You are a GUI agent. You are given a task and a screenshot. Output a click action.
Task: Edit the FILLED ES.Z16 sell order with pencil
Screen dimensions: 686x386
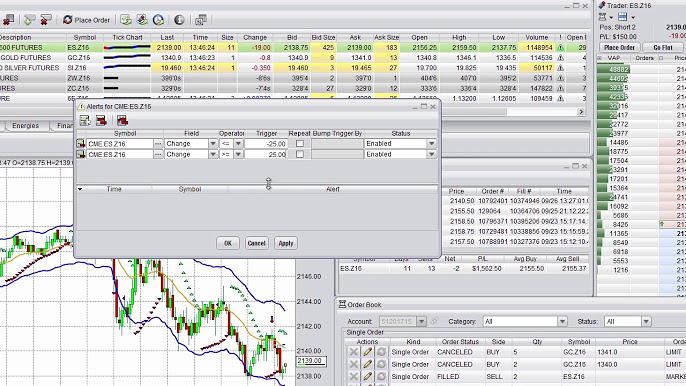click(368, 376)
